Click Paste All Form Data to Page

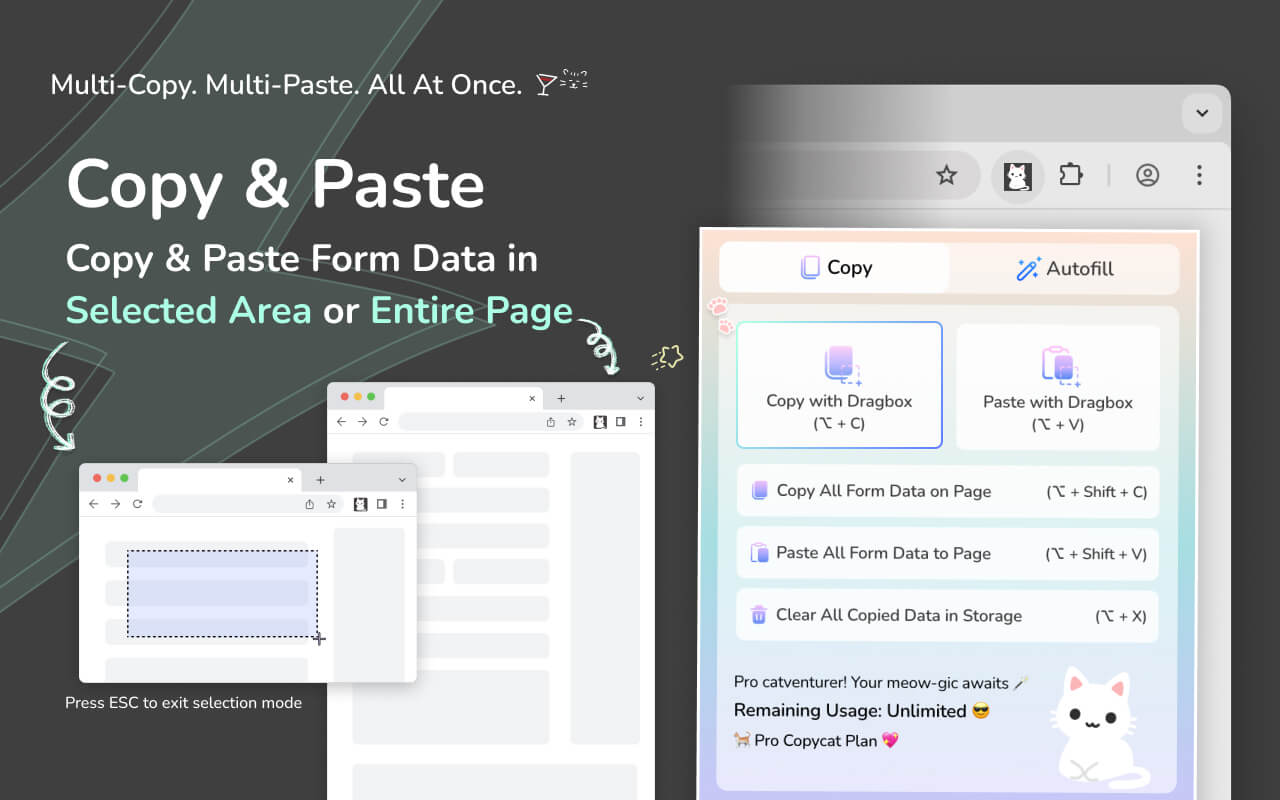[947, 553]
